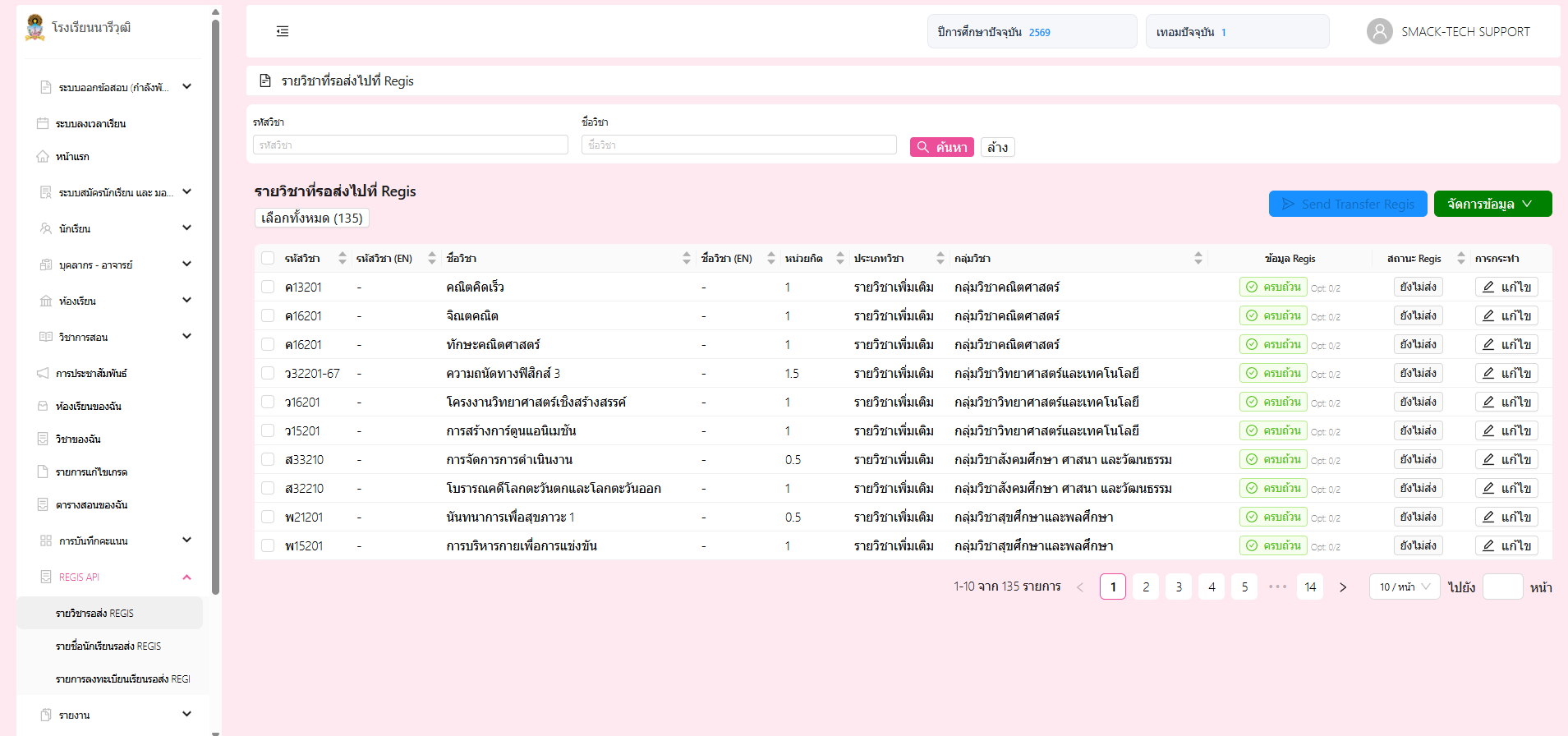
Task: Focus the รหัสวิชา search input field
Action: [411, 145]
